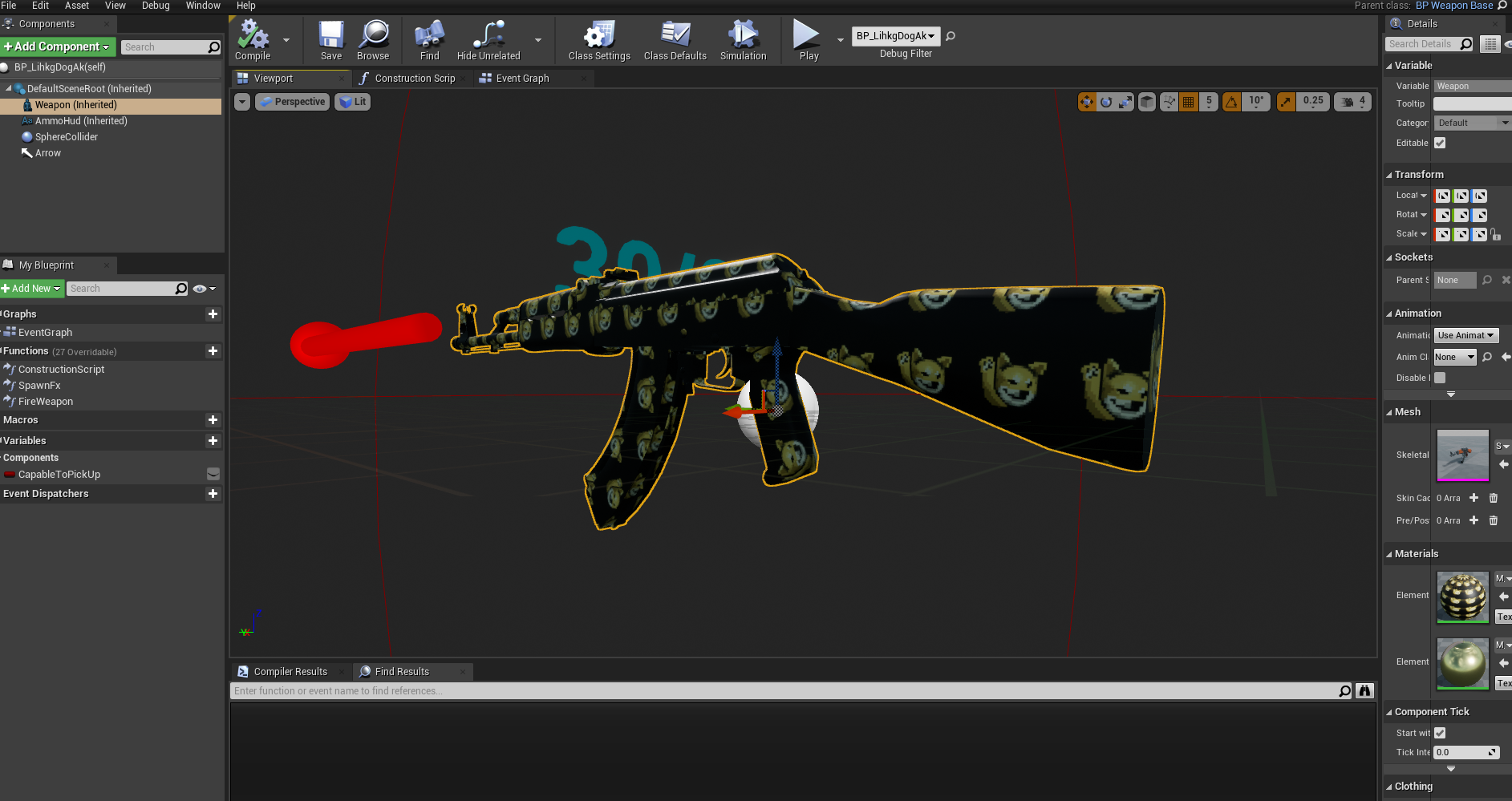This screenshot has width=1512, height=801.
Task: Toggle Scale lock ratio icon
Action: [1496, 234]
